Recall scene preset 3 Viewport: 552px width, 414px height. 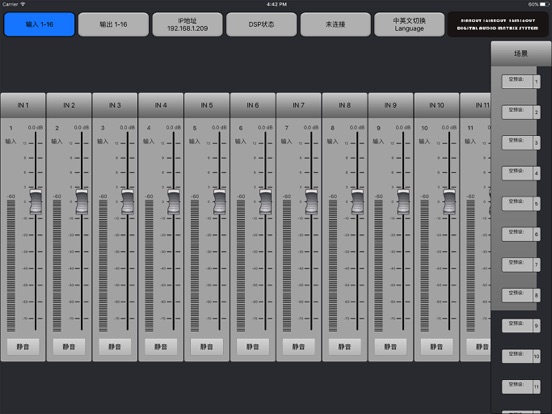point(521,143)
